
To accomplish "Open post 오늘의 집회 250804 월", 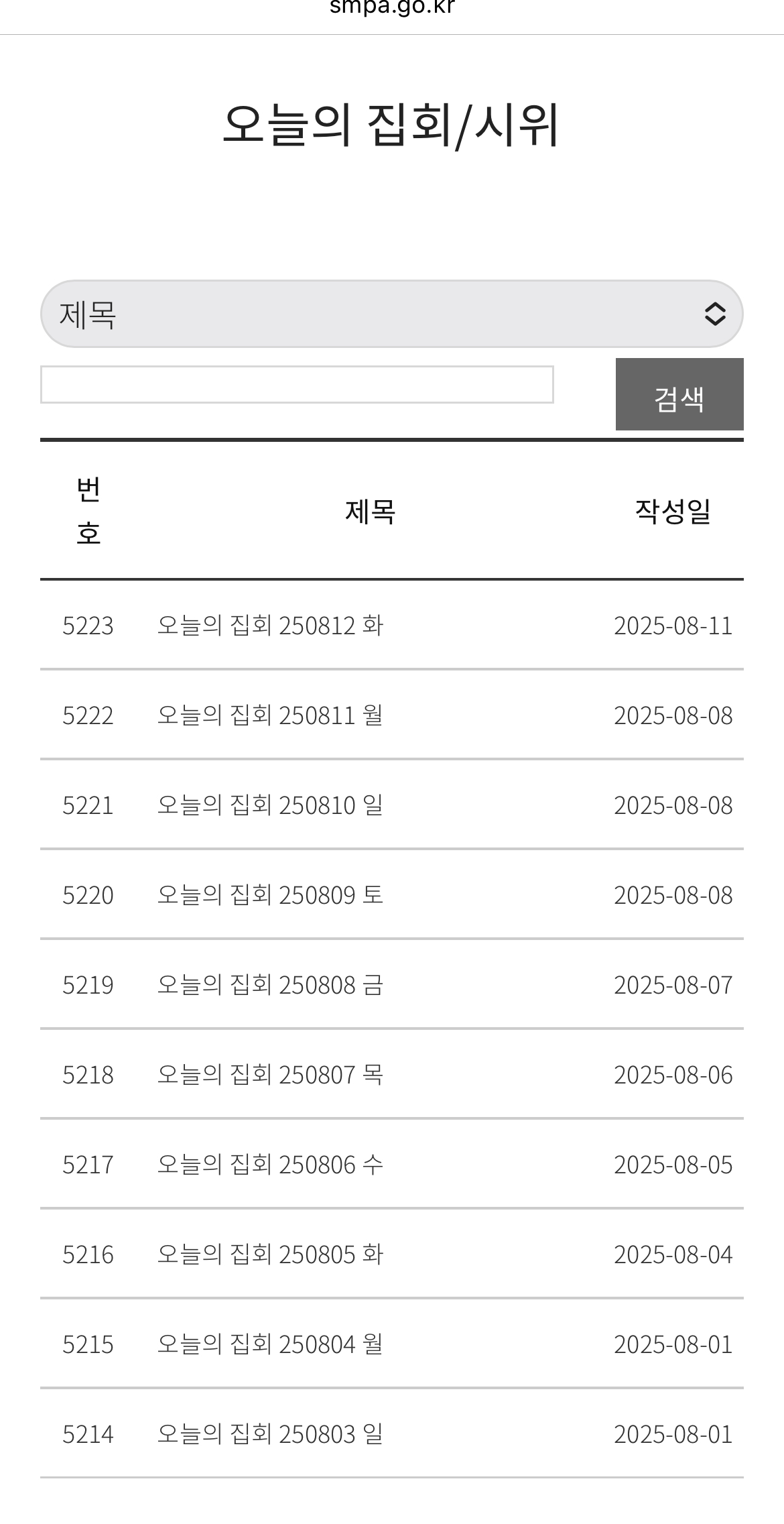I will click(x=270, y=1344).
